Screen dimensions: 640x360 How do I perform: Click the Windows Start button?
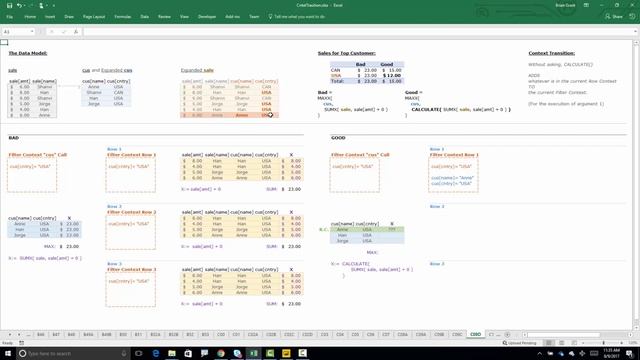pyautogui.click(x=8, y=353)
